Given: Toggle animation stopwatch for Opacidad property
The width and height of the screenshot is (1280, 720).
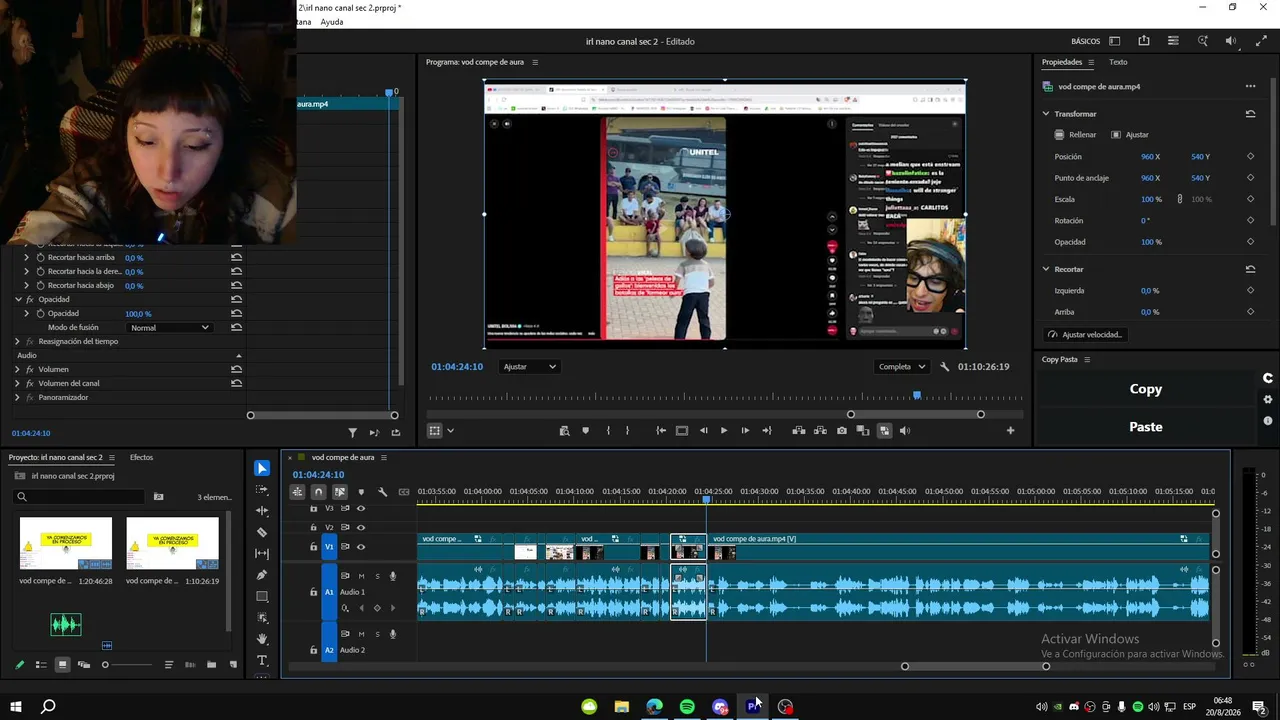Looking at the screenshot, I should coord(40,314).
